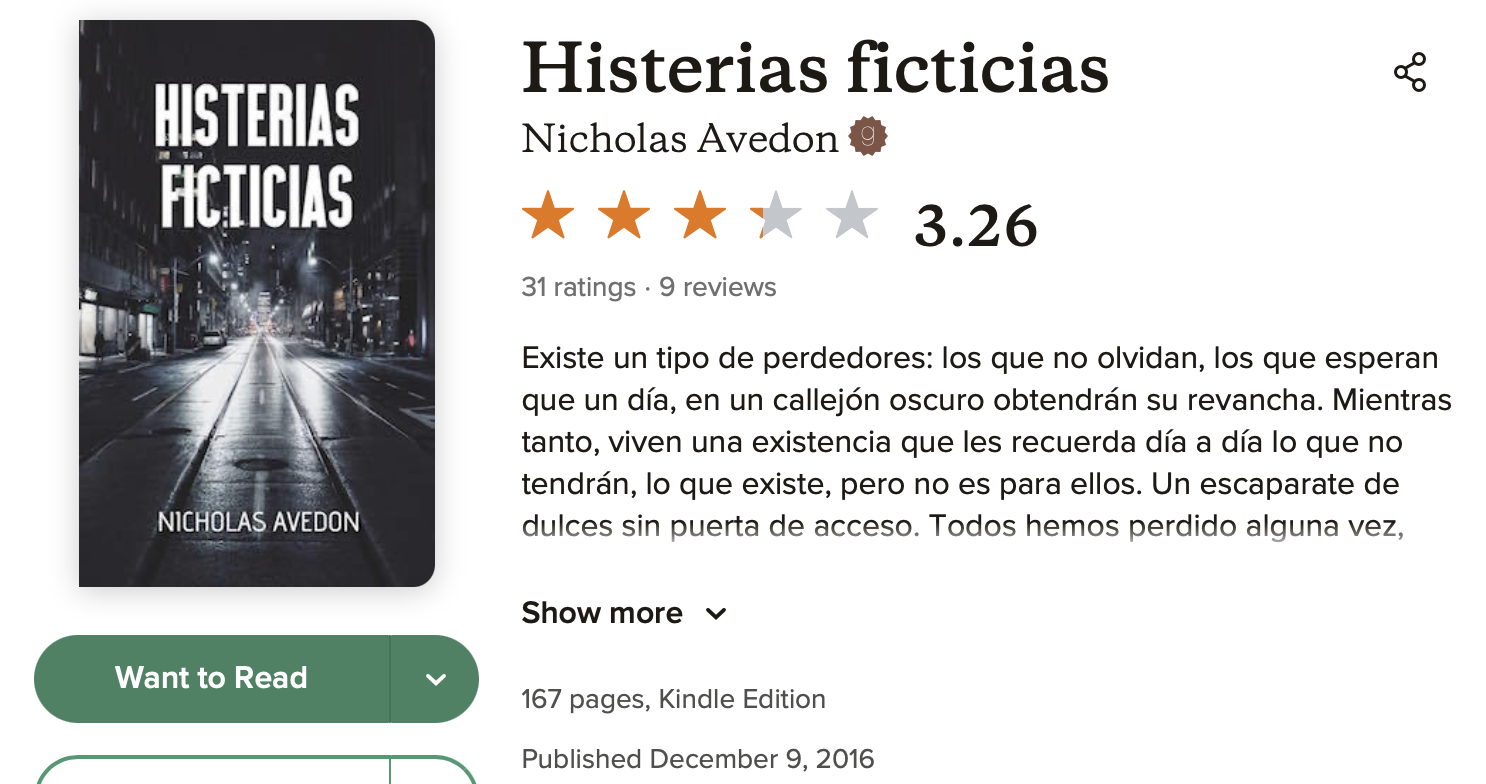Add book with Want to Read button
This screenshot has width=1486, height=784.
click(x=212, y=679)
